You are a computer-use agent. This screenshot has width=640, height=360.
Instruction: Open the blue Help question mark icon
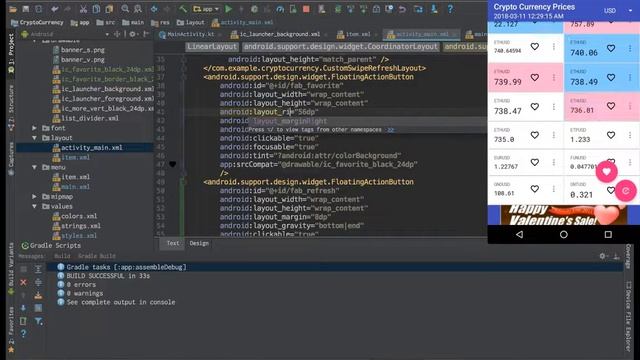tap(450, 9)
